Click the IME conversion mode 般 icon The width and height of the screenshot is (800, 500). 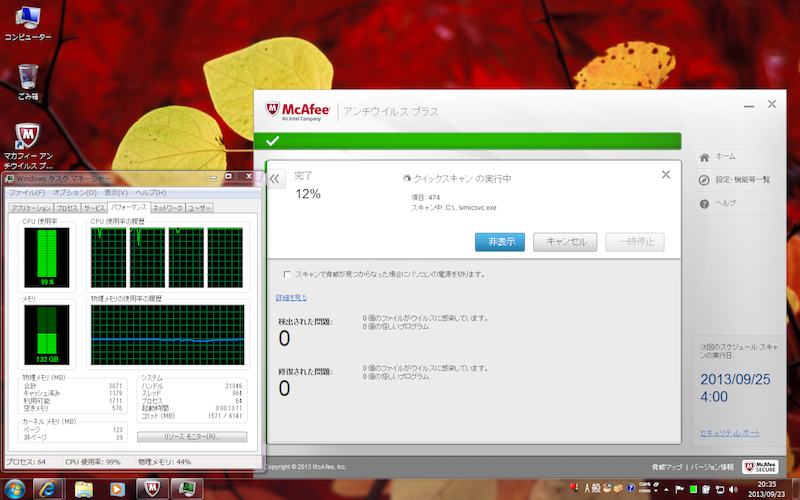tap(596, 489)
